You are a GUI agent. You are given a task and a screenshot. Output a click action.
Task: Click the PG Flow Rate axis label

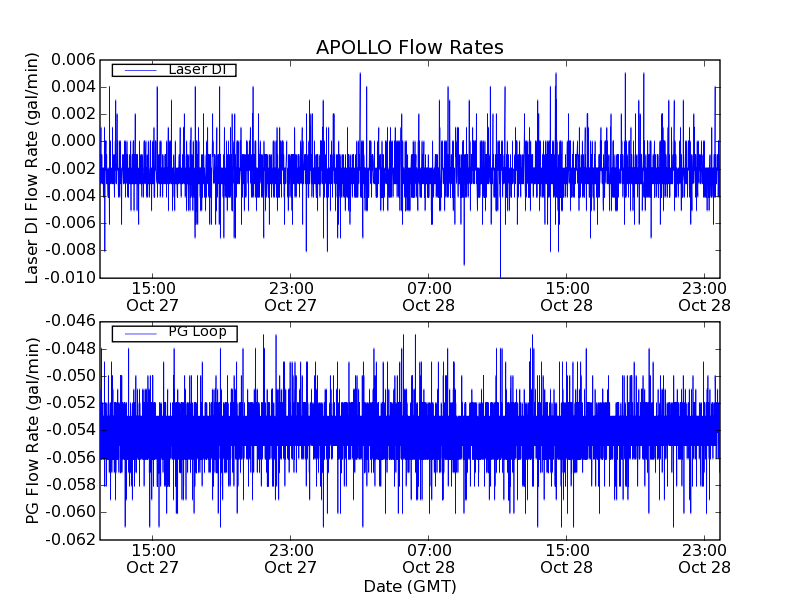click(x=32, y=431)
